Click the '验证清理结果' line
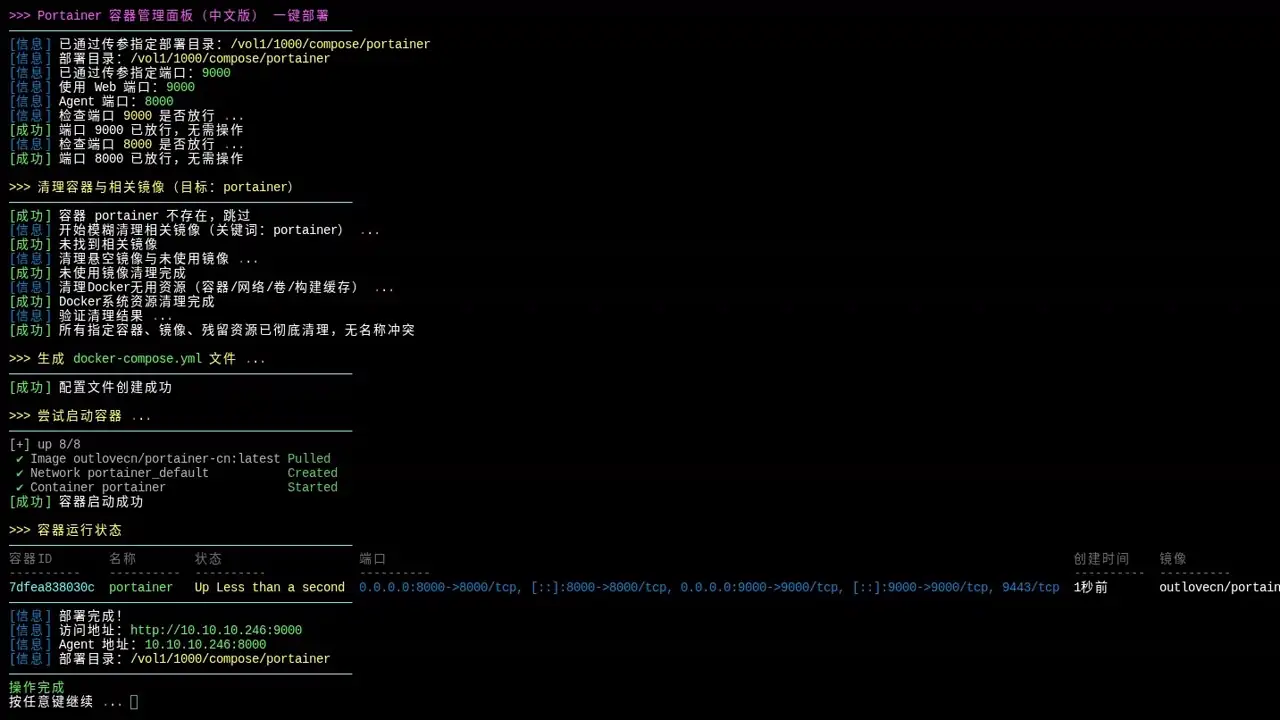This screenshot has height=720, width=1280. click(91, 316)
